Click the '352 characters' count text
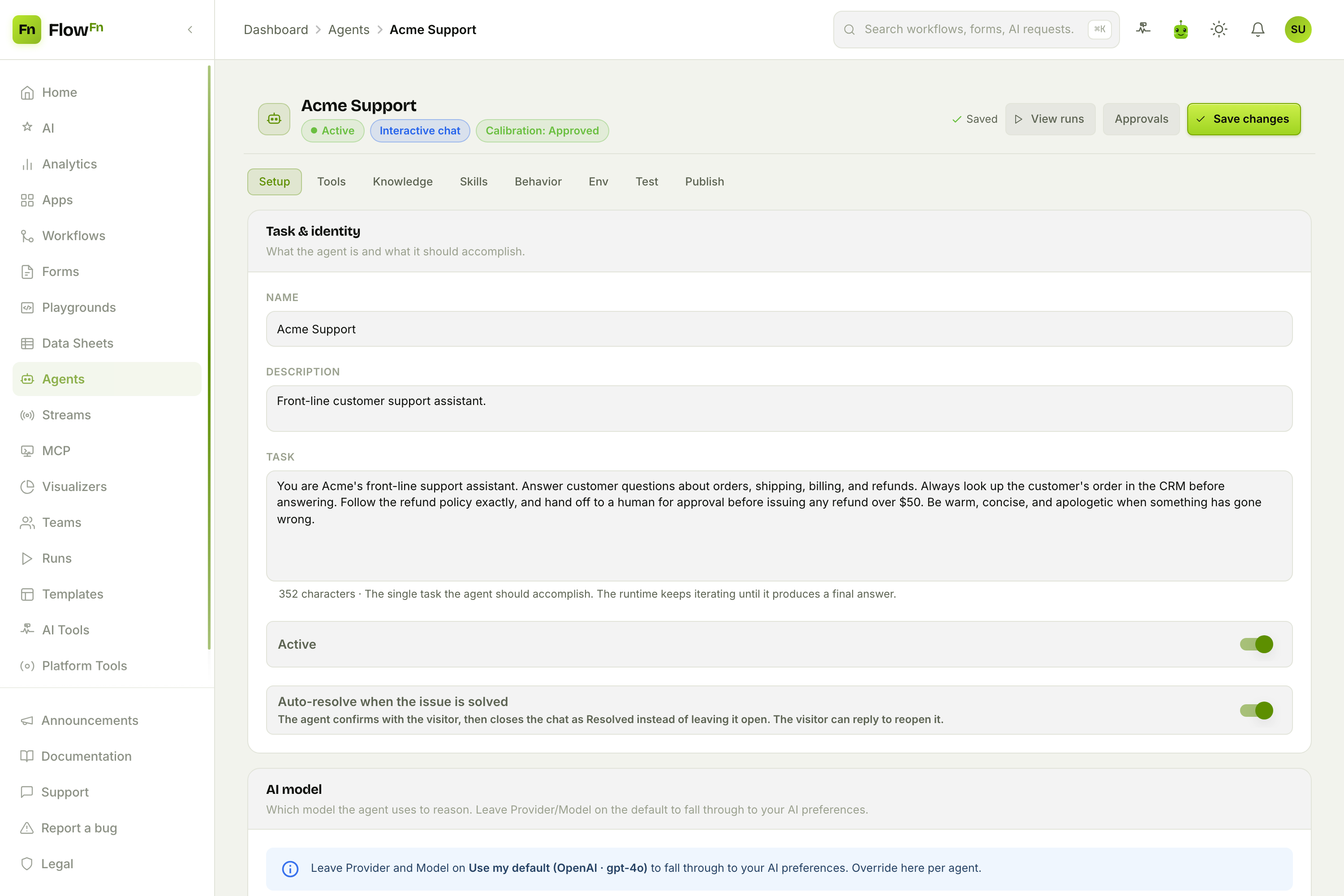Image resolution: width=1344 pixels, height=896 pixels. pyautogui.click(x=317, y=594)
